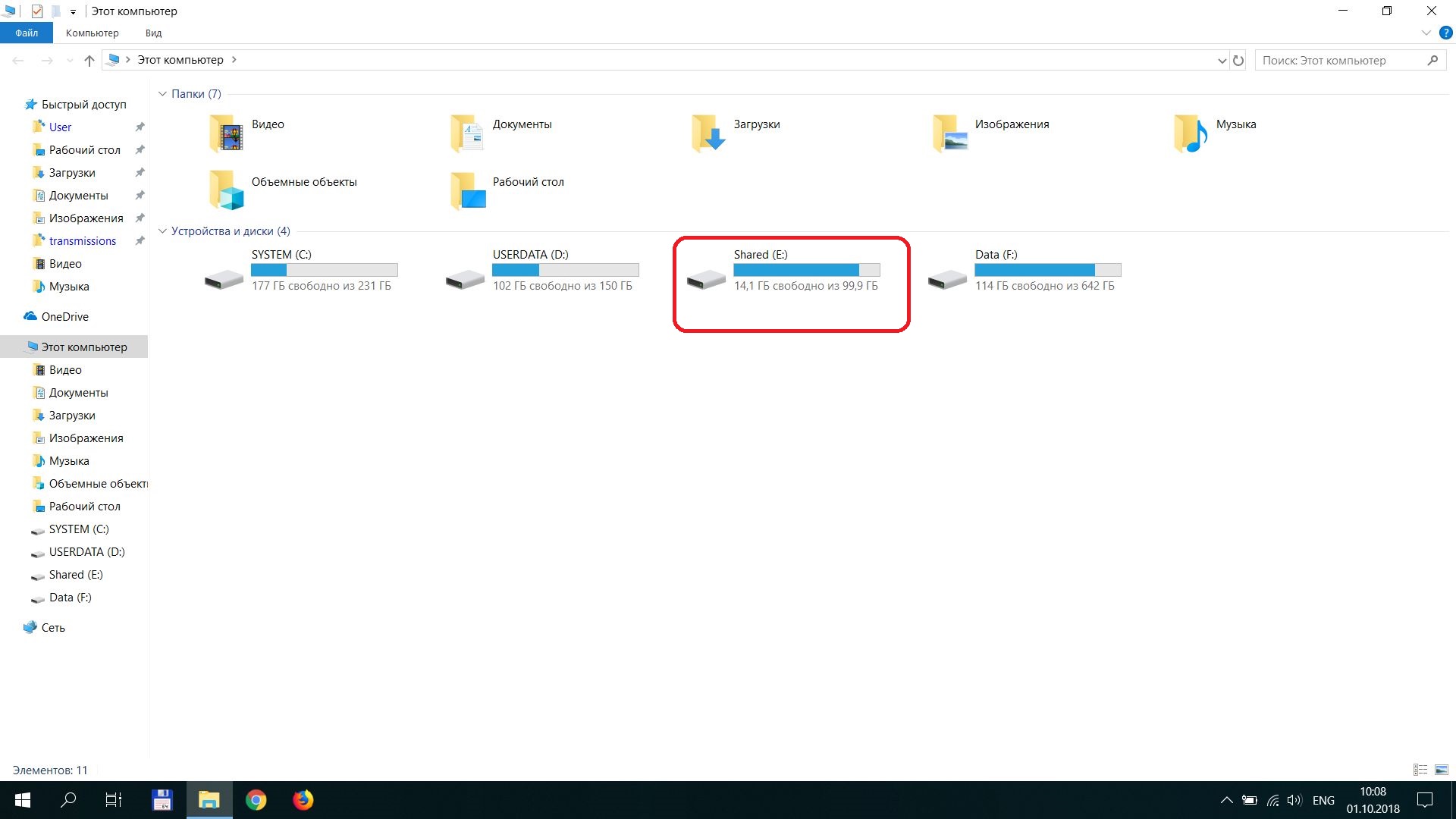The height and width of the screenshot is (819, 1456).
Task: Open Task View on the taskbar
Action: pyautogui.click(x=114, y=800)
